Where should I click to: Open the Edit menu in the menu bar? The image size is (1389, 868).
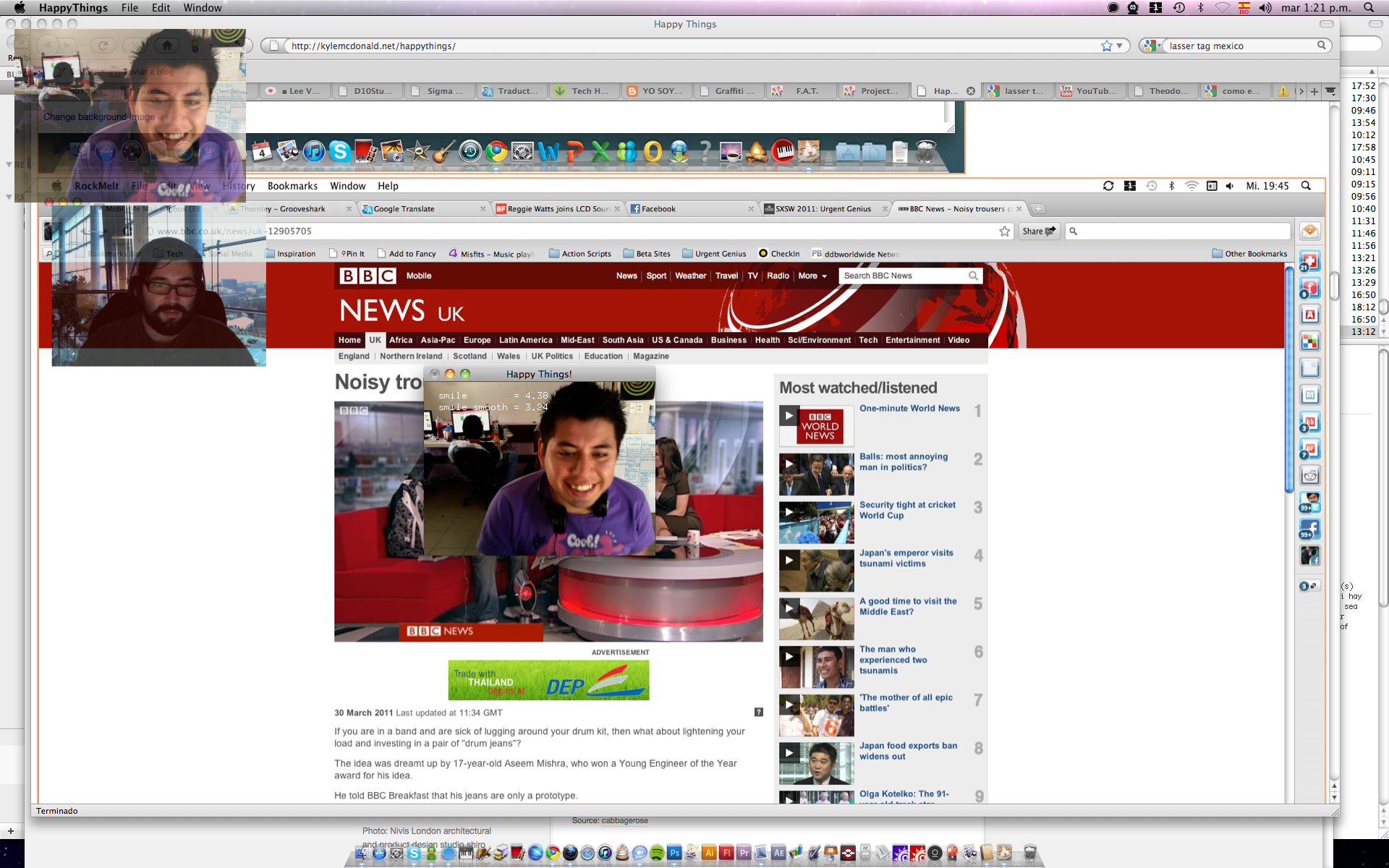[161, 8]
